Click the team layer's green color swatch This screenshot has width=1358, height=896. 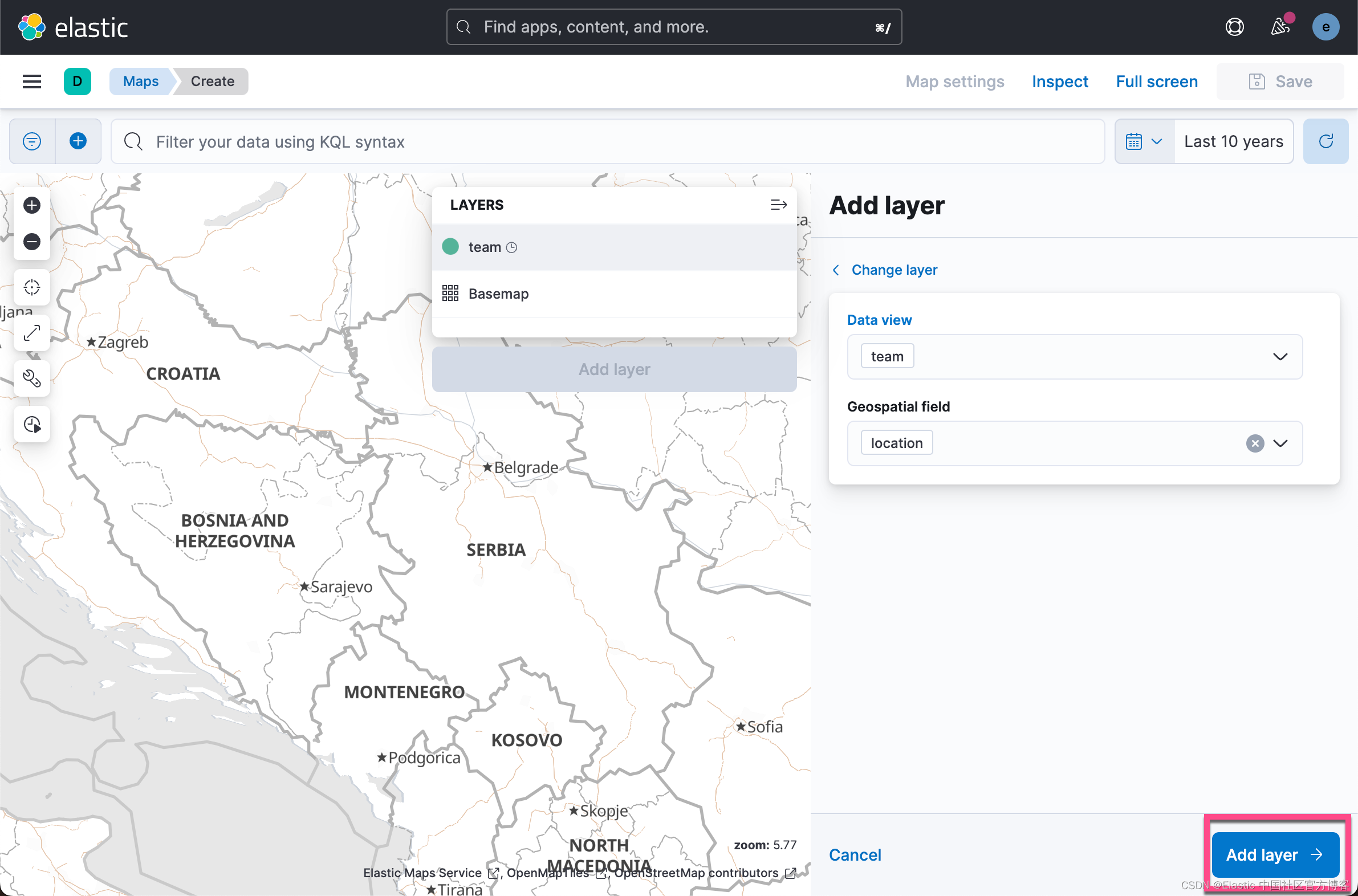(x=450, y=246)
